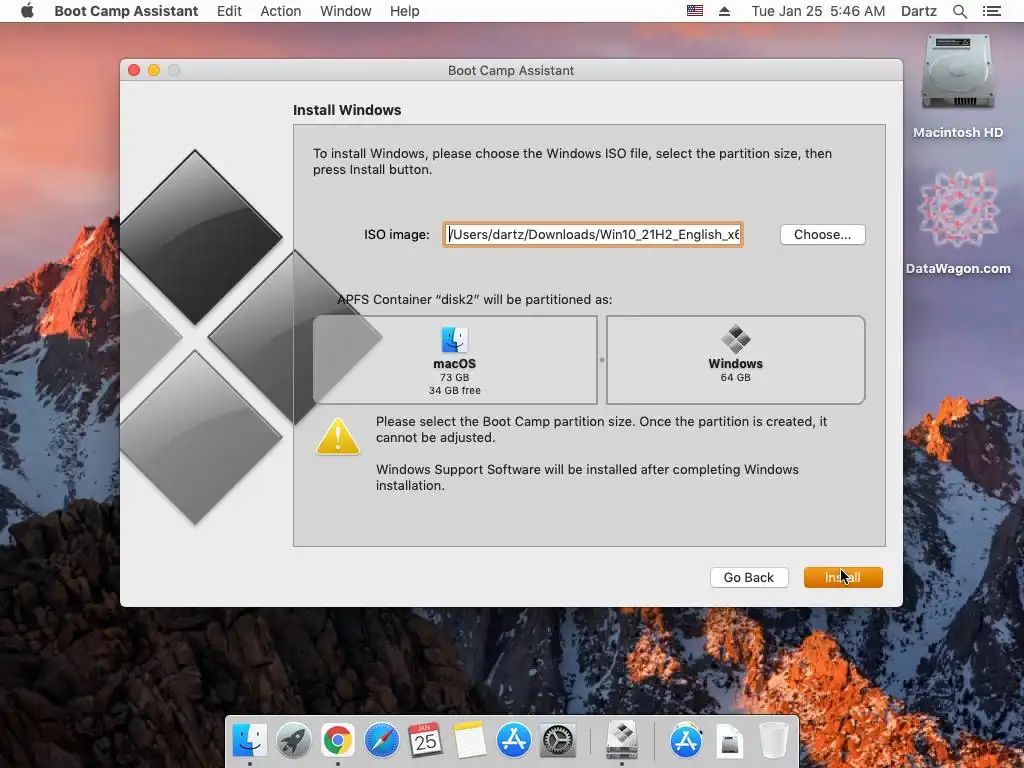
Task: Click the Windows logo in Windows partition
Action: (735, 339)
